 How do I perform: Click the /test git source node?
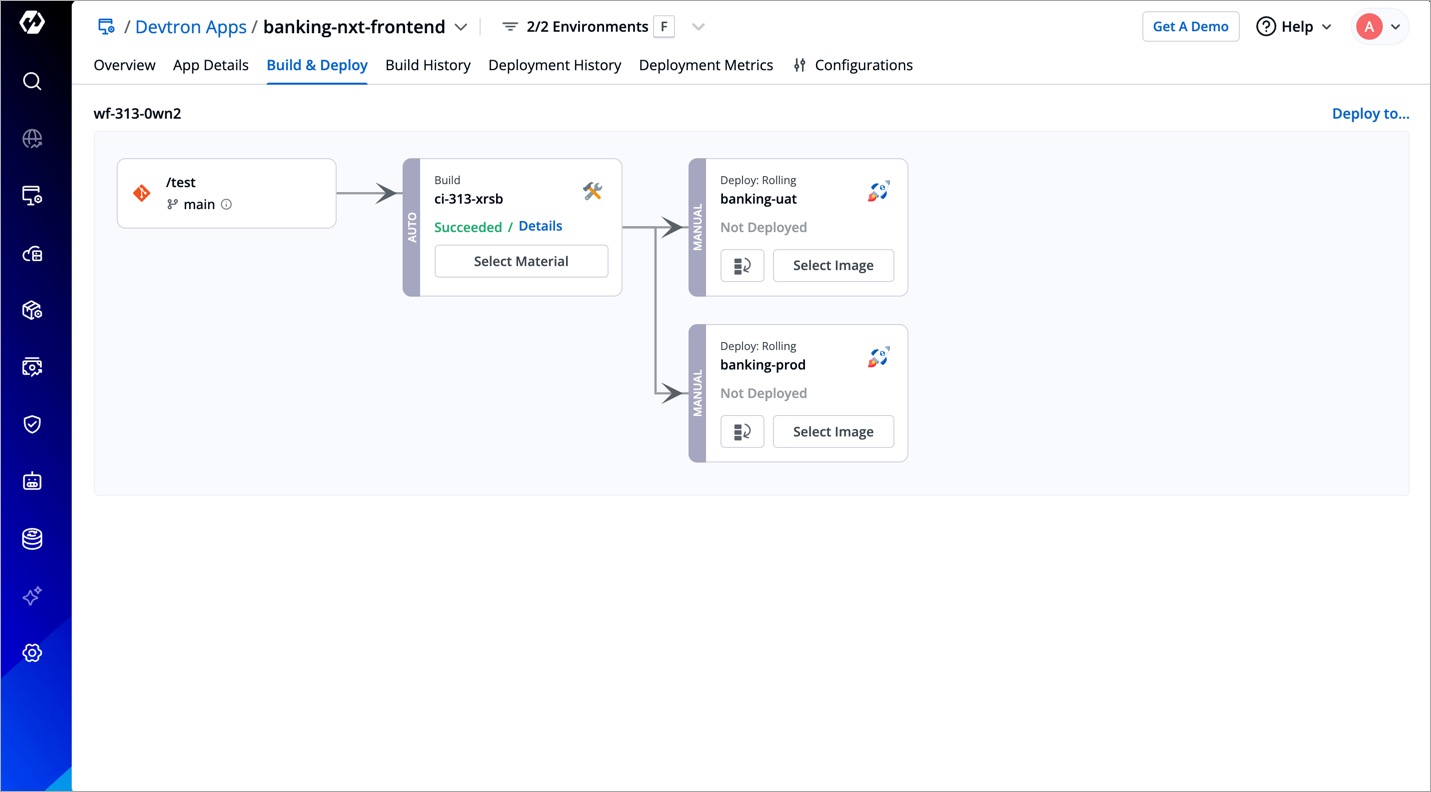click(226, 193)
